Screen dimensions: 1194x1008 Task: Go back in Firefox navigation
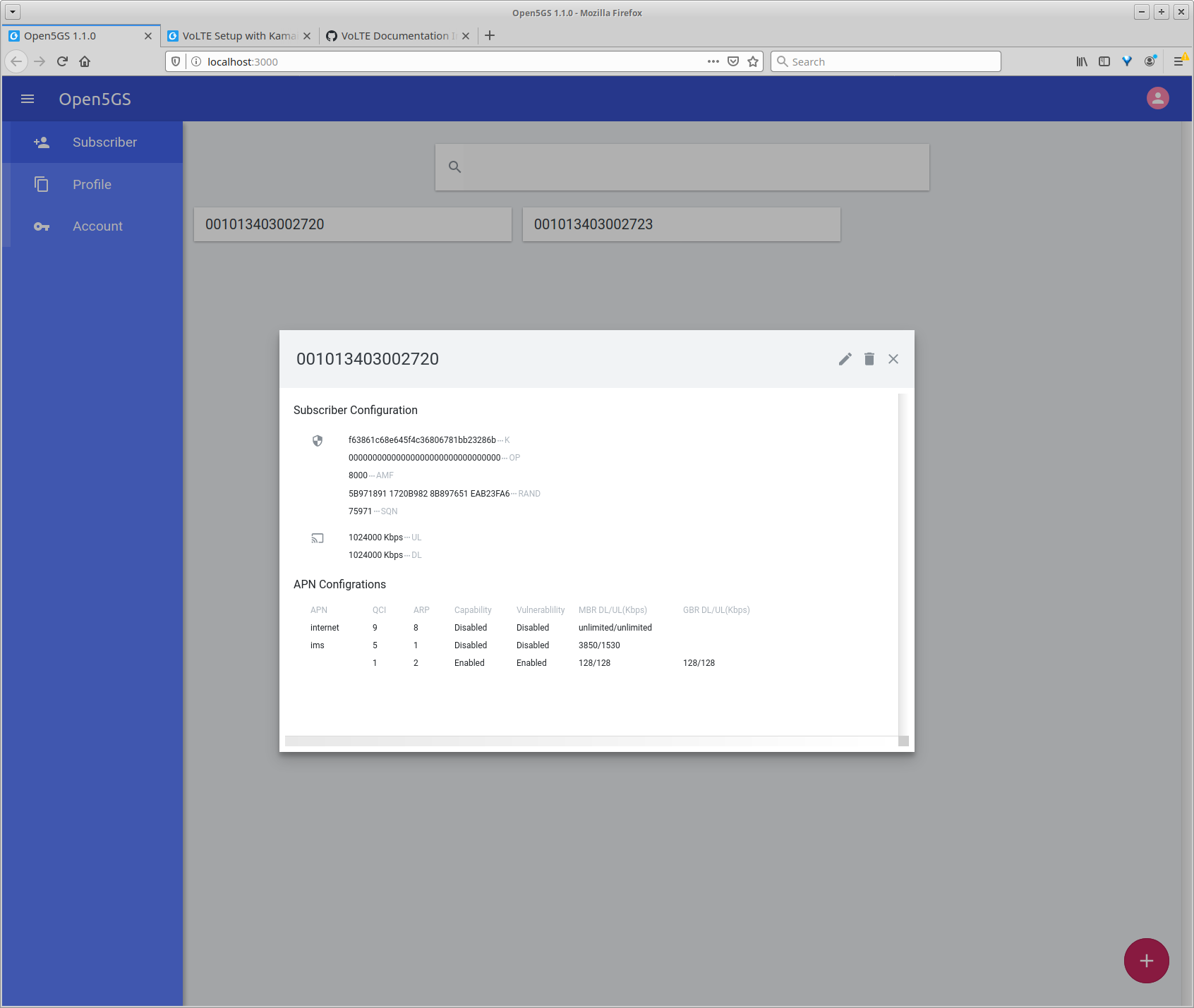[x=16, y=61]
